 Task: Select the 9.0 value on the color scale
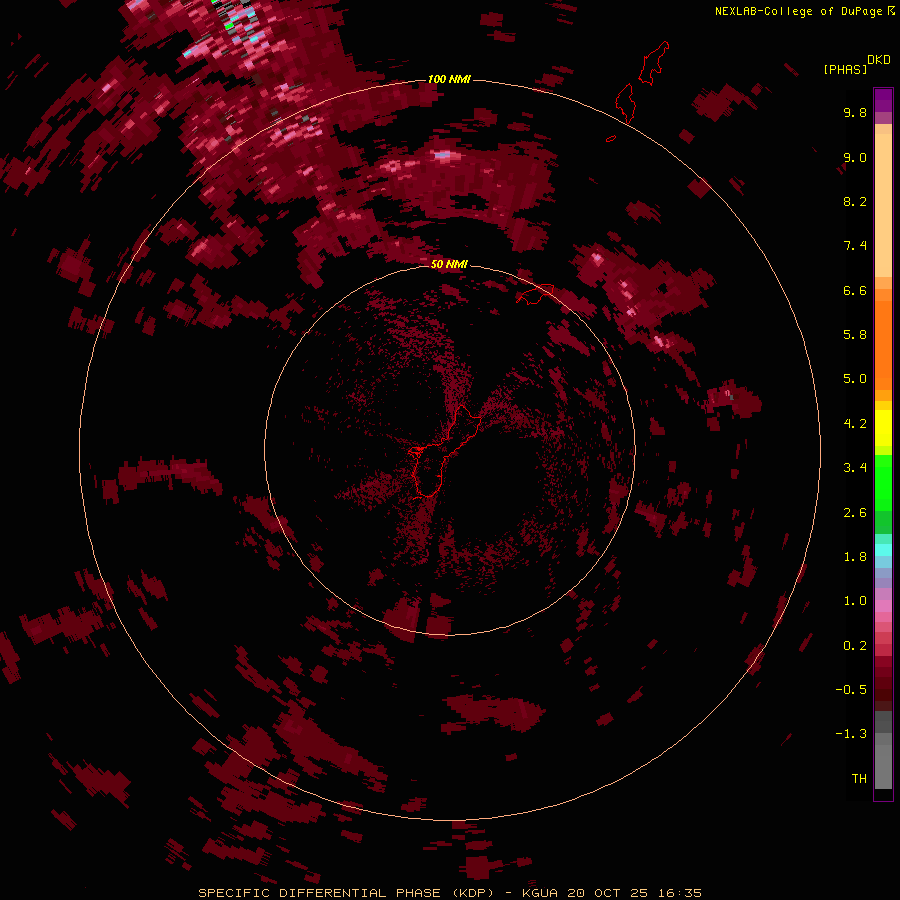tap(855, 157)
